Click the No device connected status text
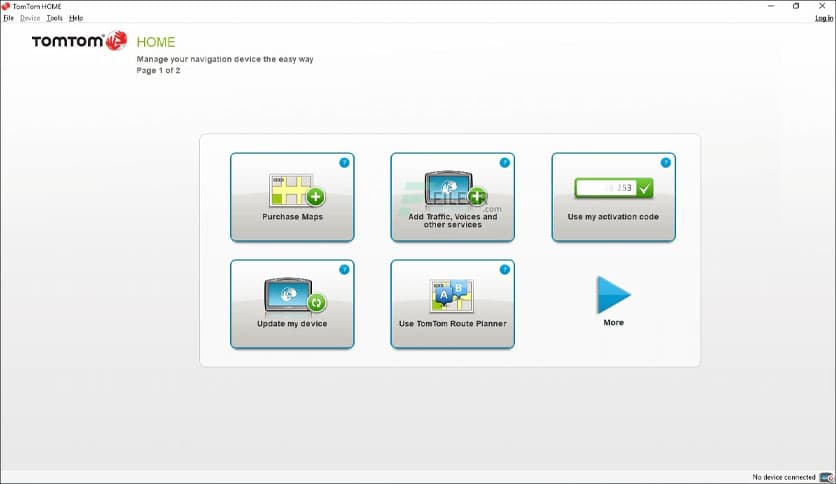Image resolution: width=836 pixels, height=484 pixels. [x=784, y=477]
